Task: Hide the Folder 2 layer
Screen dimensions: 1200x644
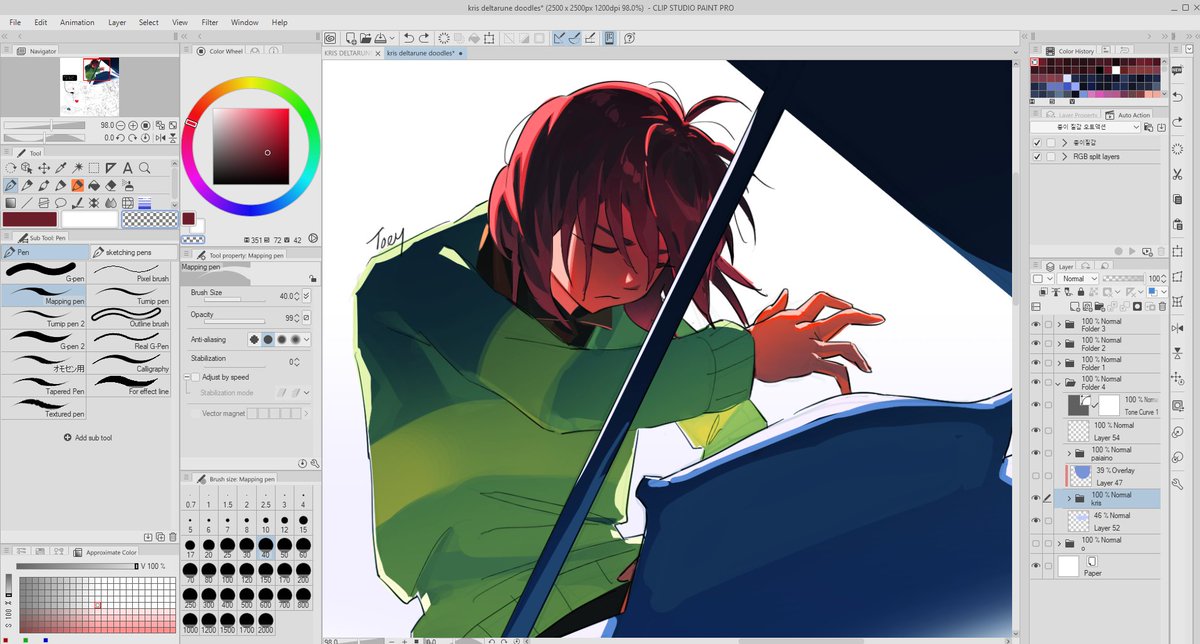Action: point(1036,343)
